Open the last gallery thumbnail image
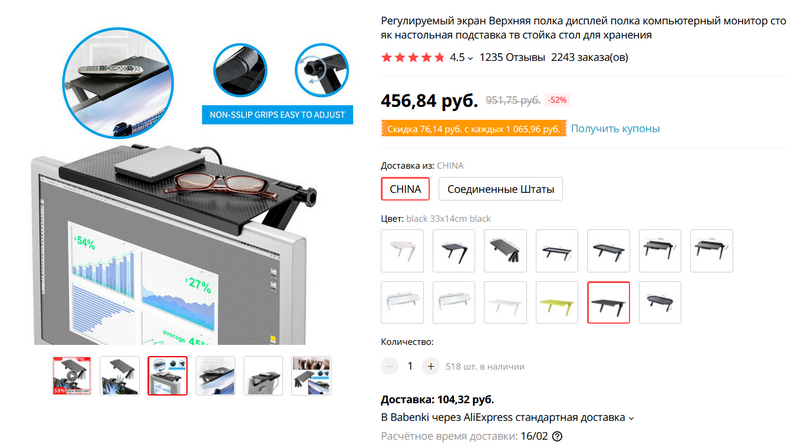This screenshot has width=800, height=447. coord(311,376)
